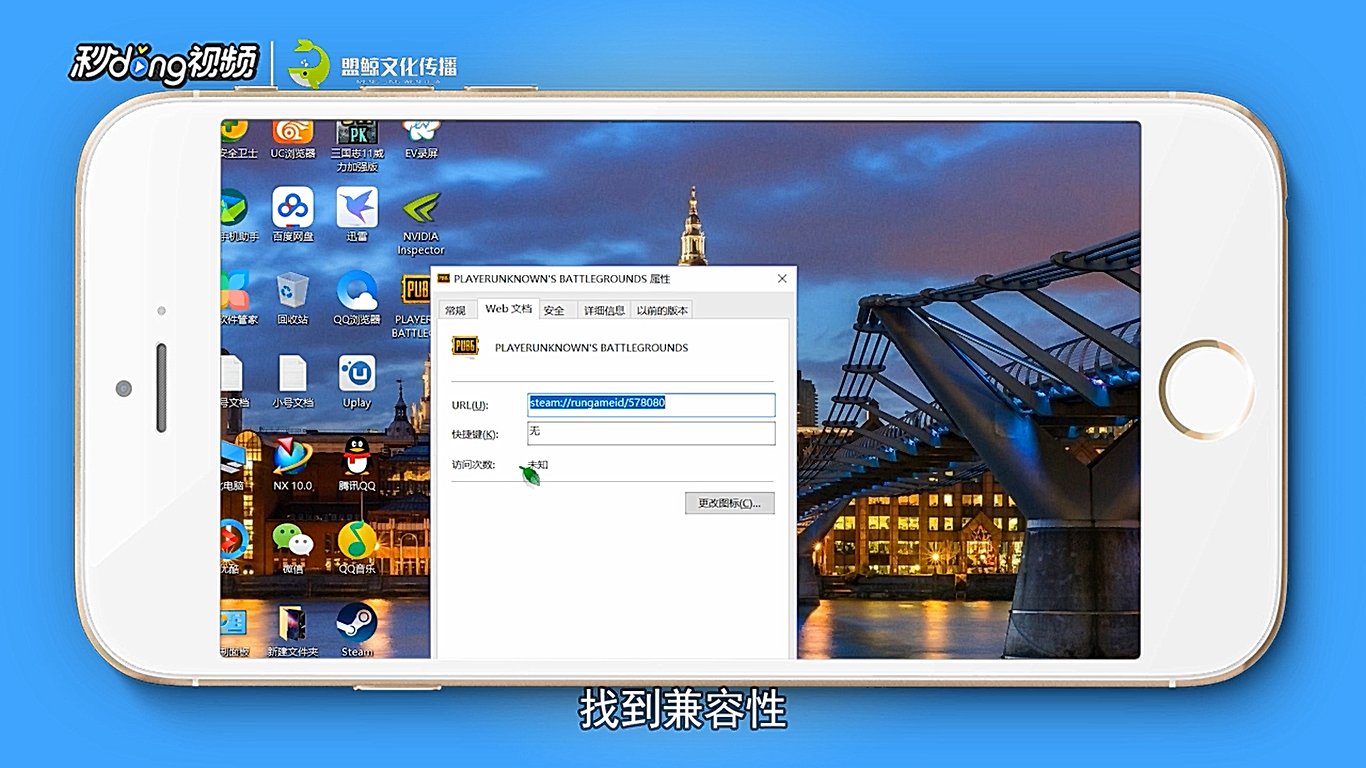
Task: Click the Steam desktop icon
Action: click(357, 630)
